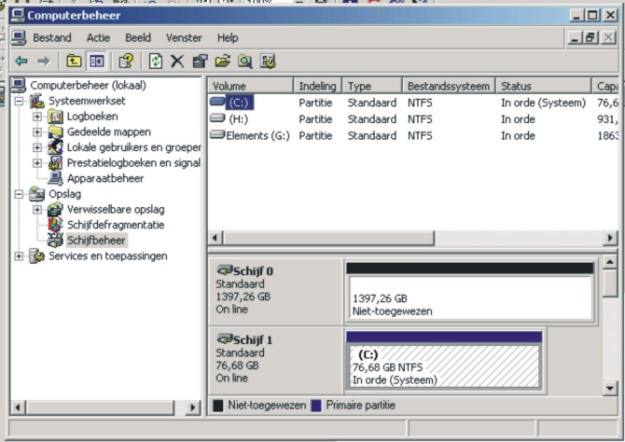Viewport: 625px width, 442px height.
Task: Select the Schijf 1 disk label
Action: pos(275,361)
